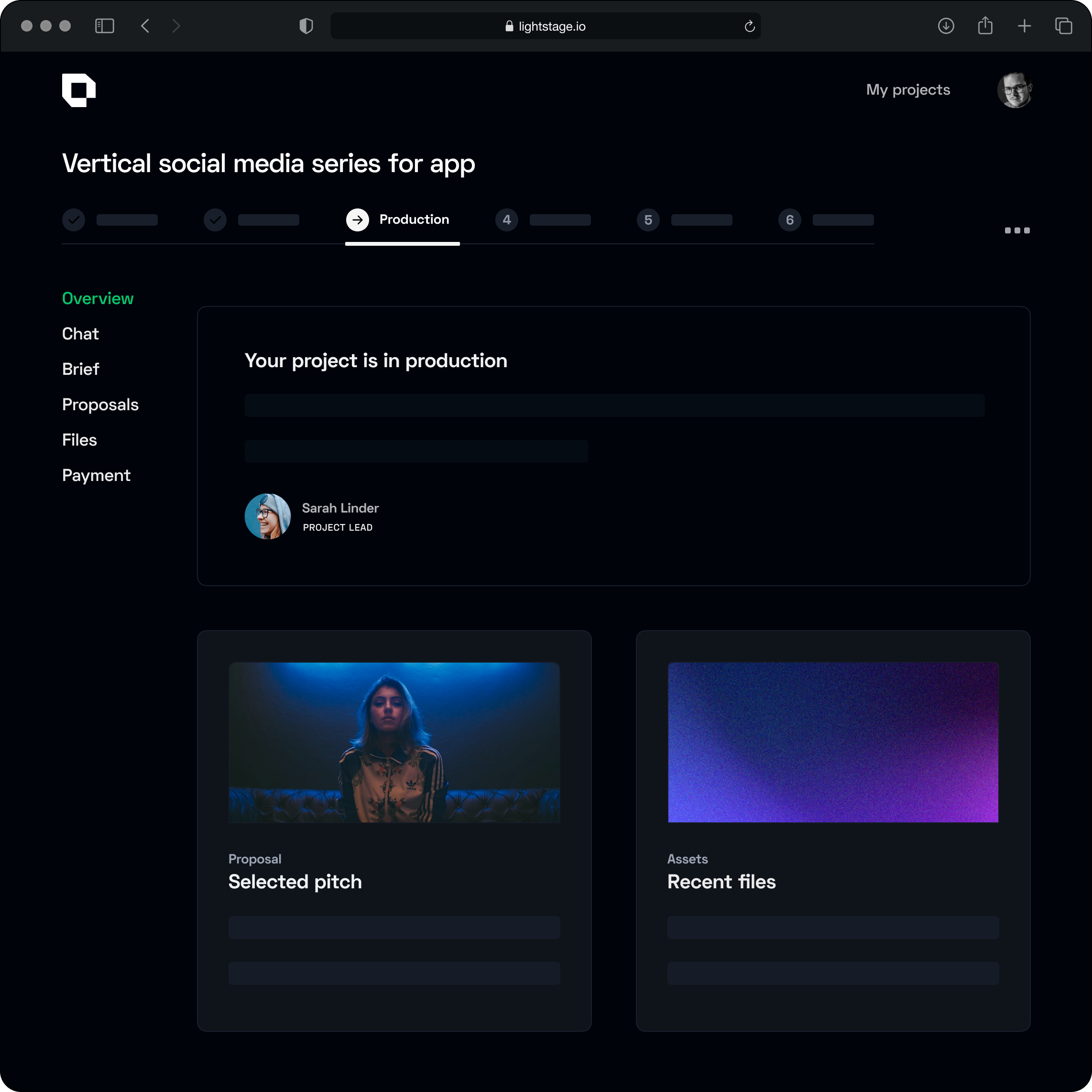Image resolution: width=1092 pixels, height=1092 pixels.
Task: Reload the page with the refresh icon
Action: coord(750,27)
